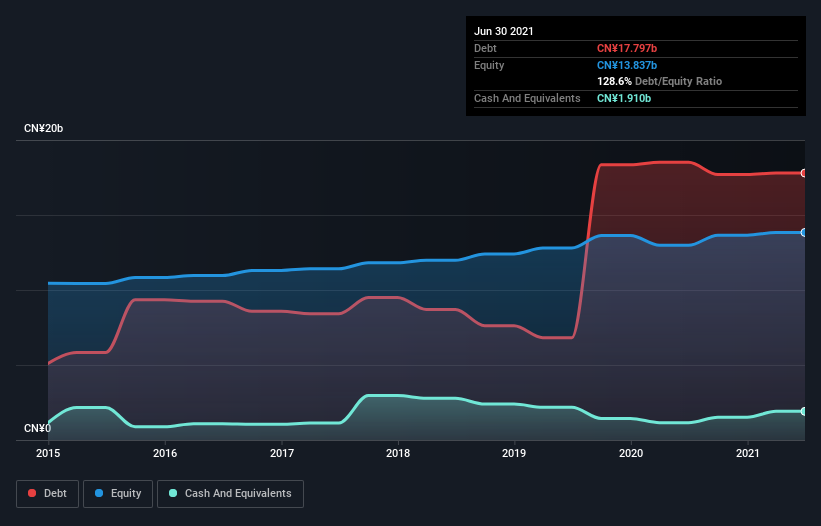Click the teal Cash legend dot

click(173, 493)
